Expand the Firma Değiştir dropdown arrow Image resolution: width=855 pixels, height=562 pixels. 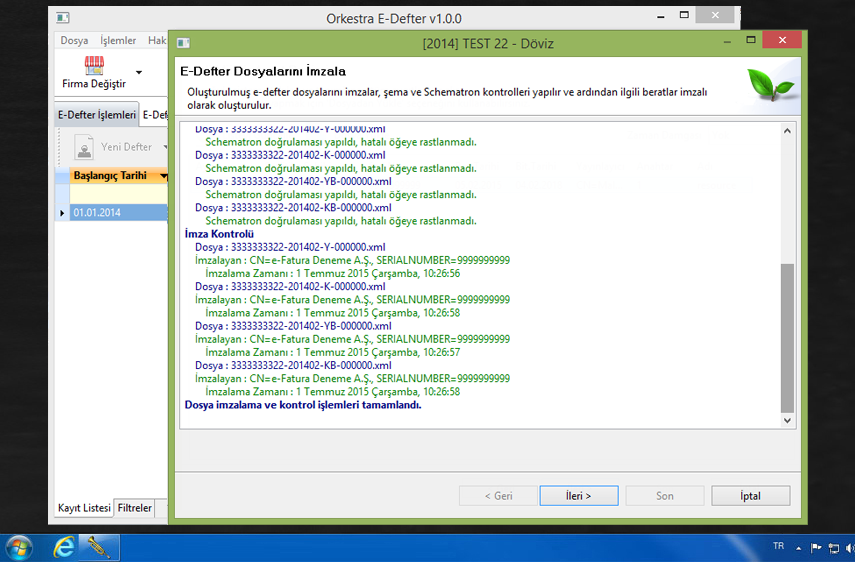pyautogui.click(x=139, y=73)
